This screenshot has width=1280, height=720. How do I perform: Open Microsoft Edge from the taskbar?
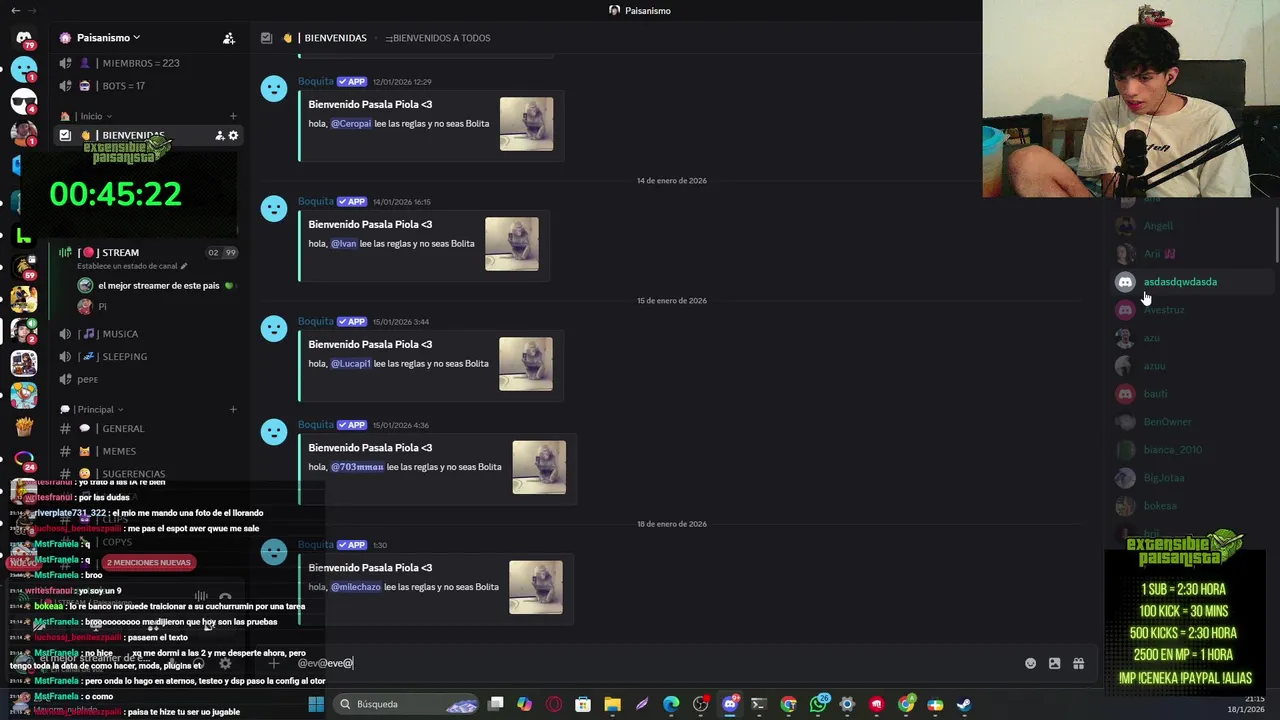(x=671, y=704)
